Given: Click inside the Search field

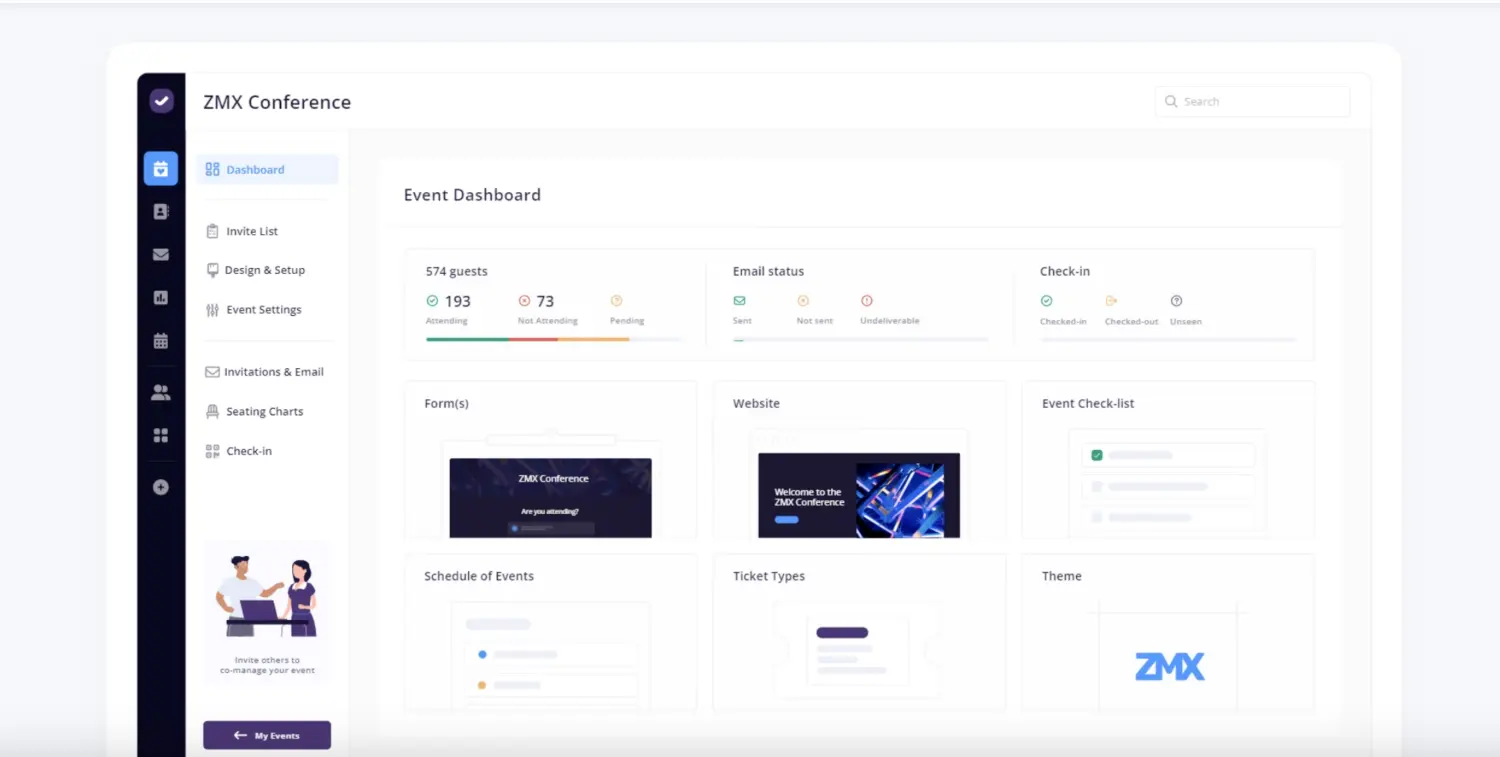Looking at the screenshot, I should pyautogui.click(x=1252, y=101).
